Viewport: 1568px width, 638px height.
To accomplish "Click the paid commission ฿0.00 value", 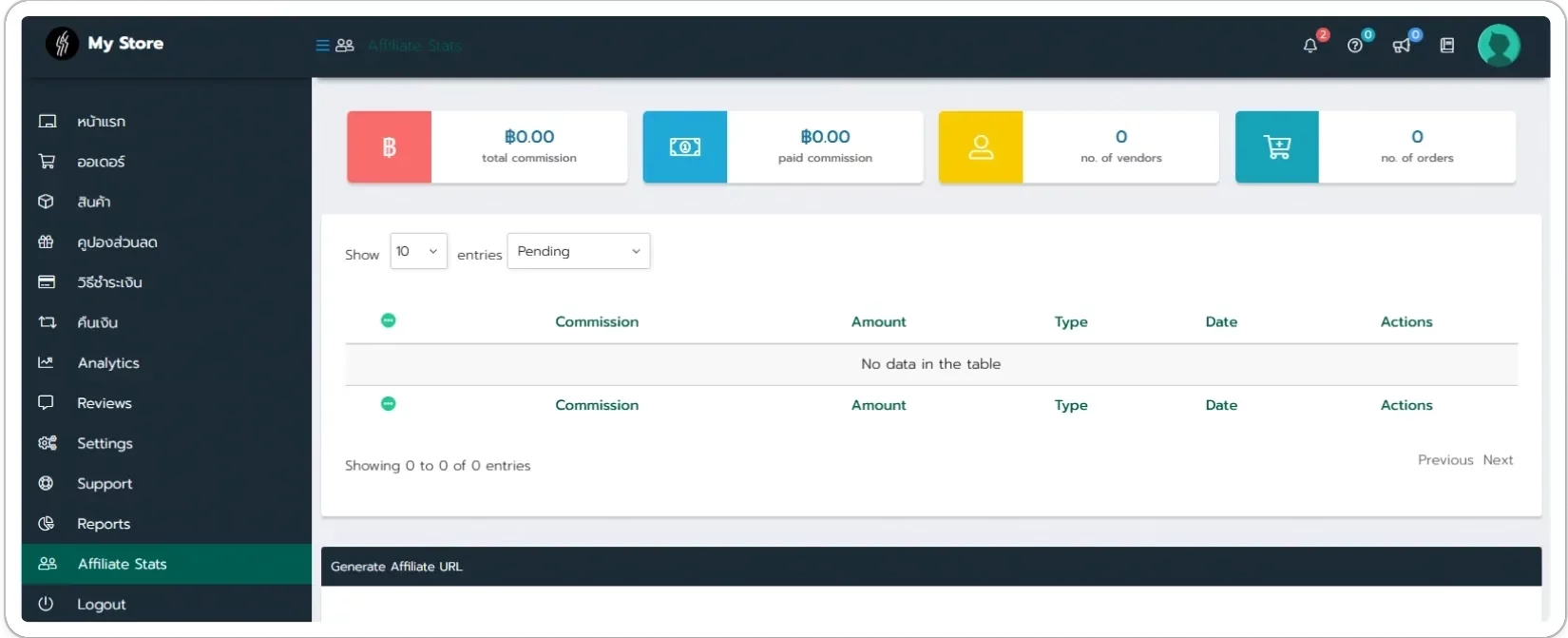I will [825, 137].
